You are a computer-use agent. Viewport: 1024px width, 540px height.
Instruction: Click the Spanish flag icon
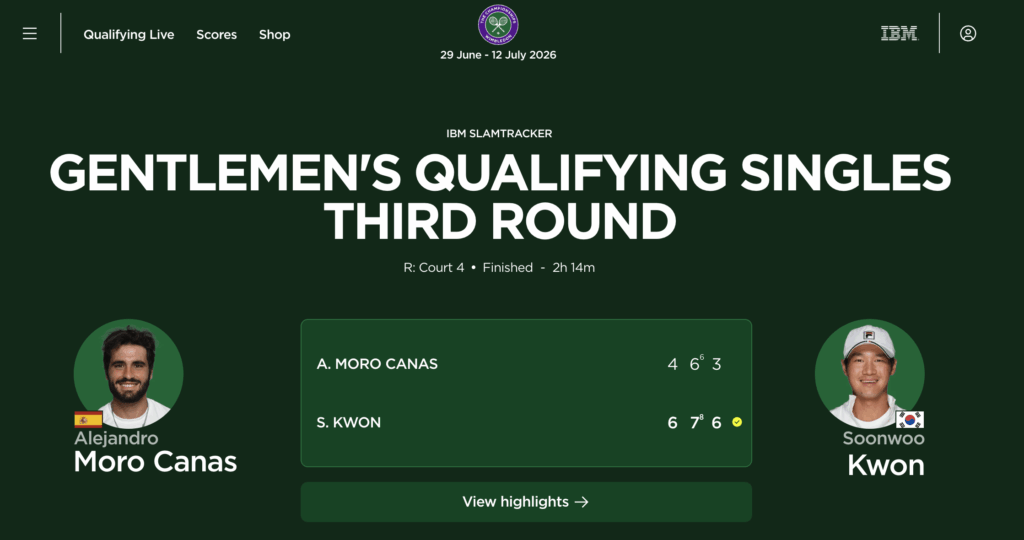88,419
